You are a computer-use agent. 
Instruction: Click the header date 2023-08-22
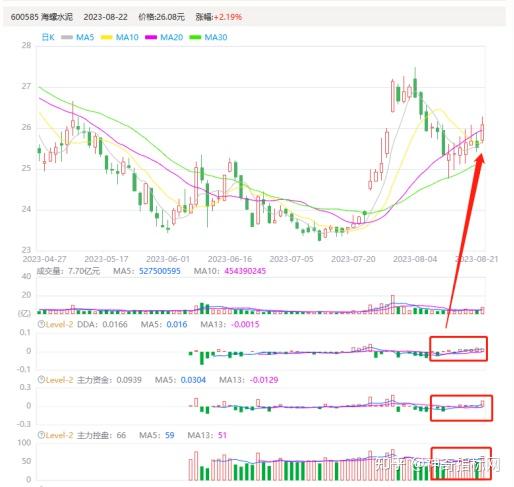(x=105, y=17)
